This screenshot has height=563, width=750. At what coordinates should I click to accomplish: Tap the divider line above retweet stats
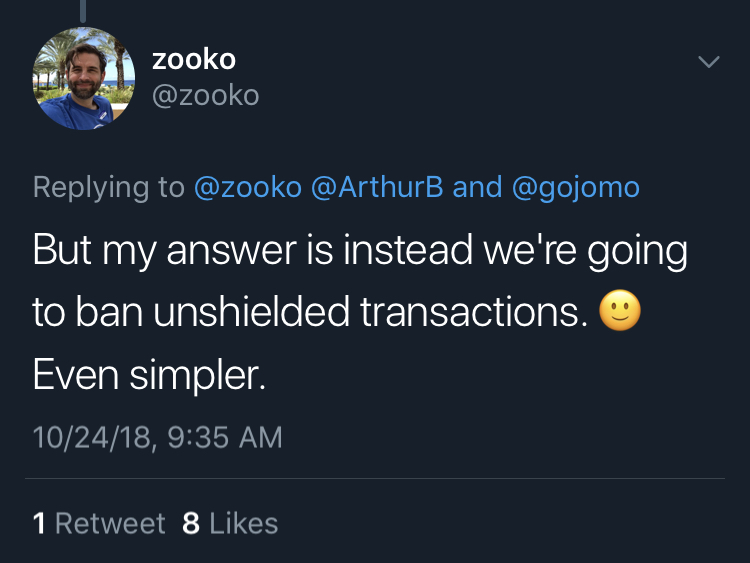pyautogui.click(x=375, y=478)
